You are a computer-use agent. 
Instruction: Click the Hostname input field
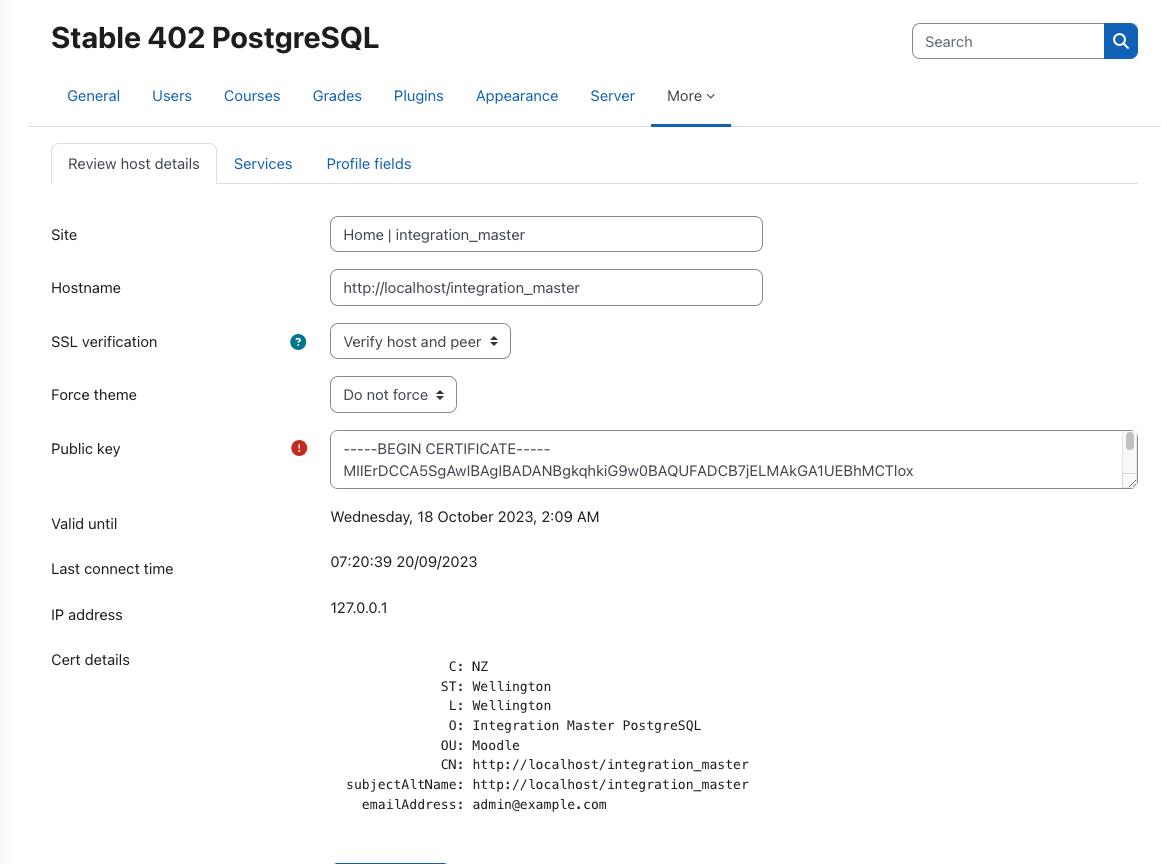pos(546,288)
